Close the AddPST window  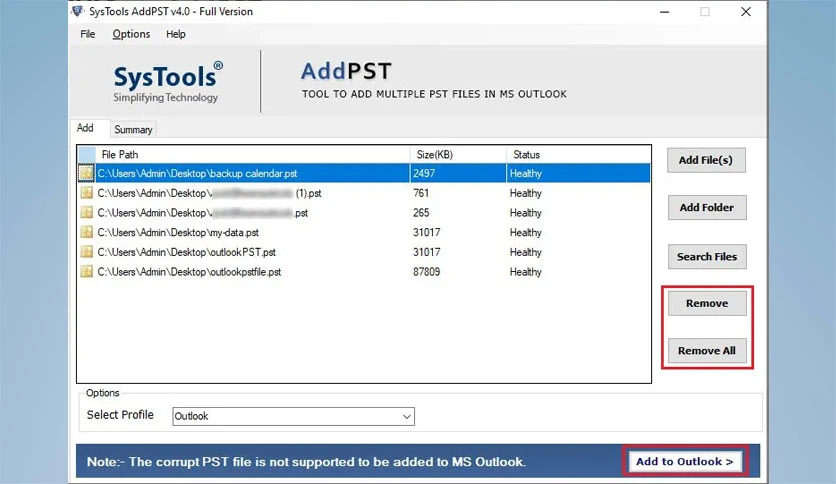point(746,12)
